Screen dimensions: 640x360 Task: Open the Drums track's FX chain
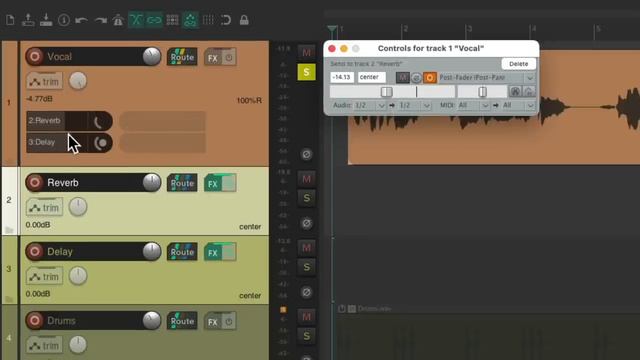click(x=213, y=321)
